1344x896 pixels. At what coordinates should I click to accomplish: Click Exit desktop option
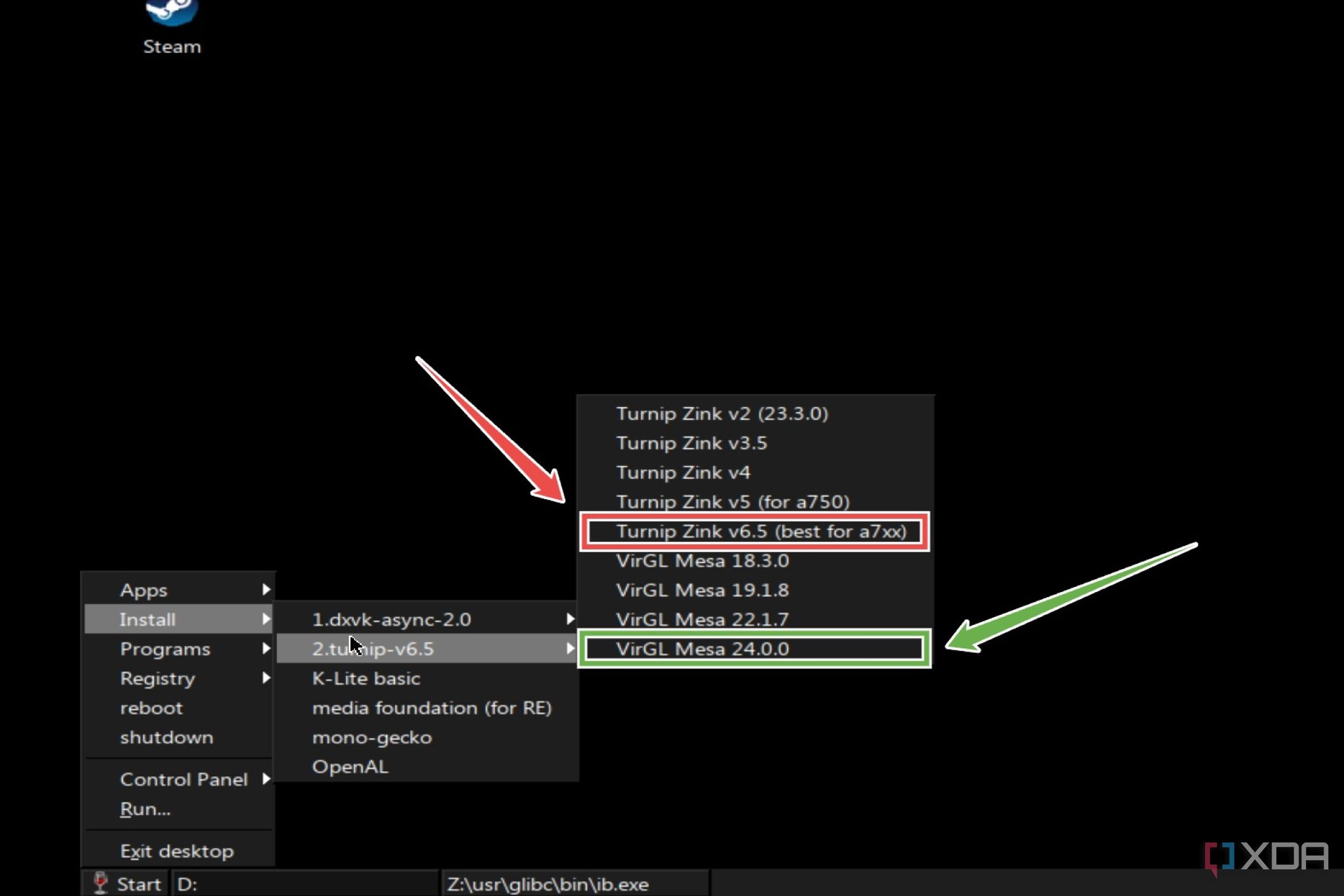(176, 850)
